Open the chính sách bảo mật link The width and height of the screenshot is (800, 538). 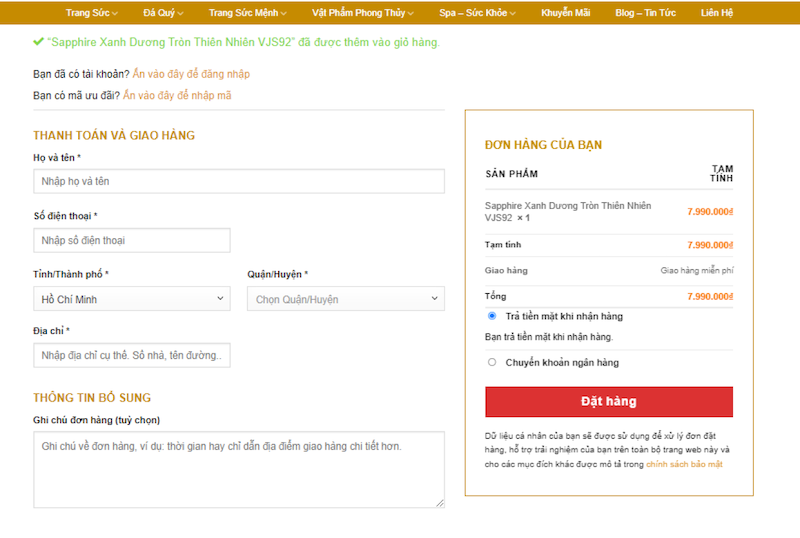click(684, 465)
